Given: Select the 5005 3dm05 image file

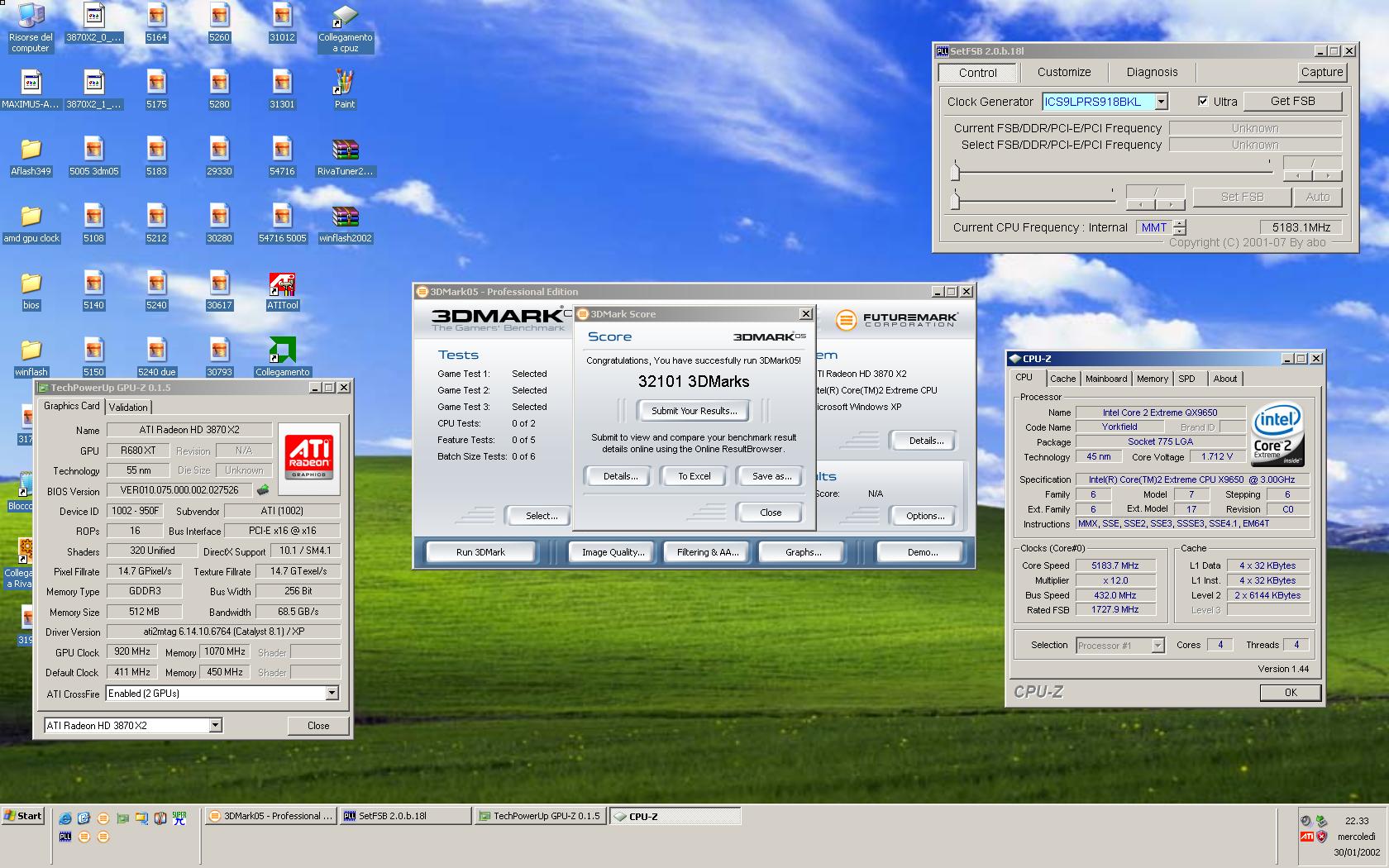Looking at the screenshot, I should click(x=93, y=156).
